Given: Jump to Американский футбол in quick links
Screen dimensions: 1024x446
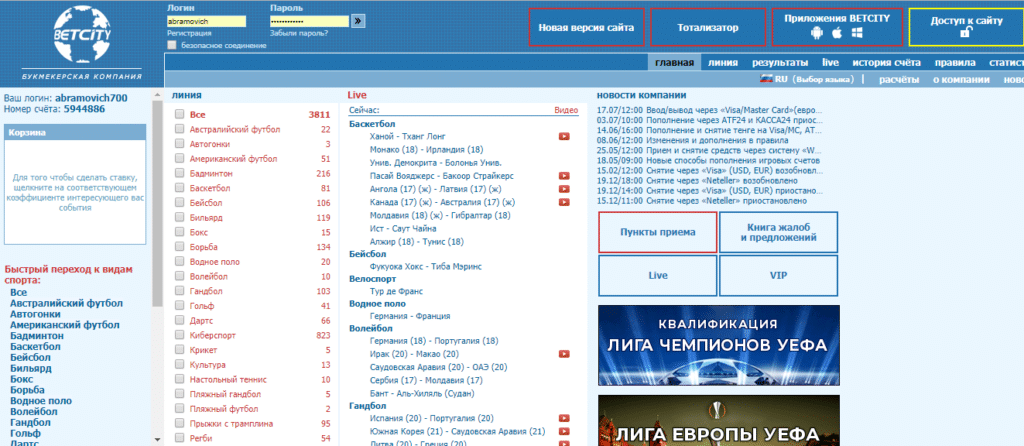Looking at the screenshot, I should point(65,325).
